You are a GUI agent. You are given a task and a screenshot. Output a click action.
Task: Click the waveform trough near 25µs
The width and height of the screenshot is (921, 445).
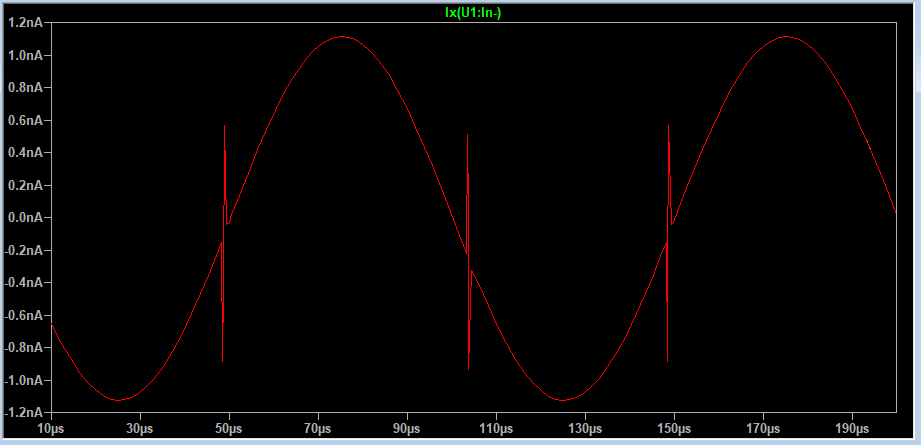(x=118, y=400)
